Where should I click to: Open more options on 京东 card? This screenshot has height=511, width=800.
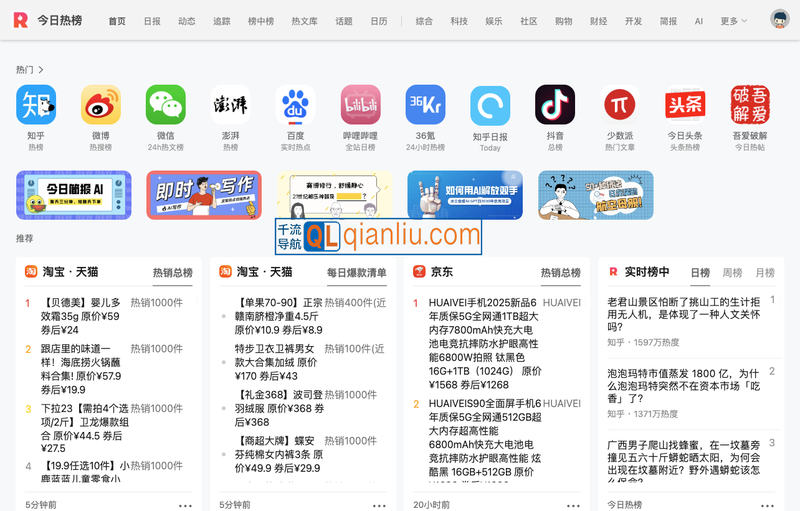(573, 505)
